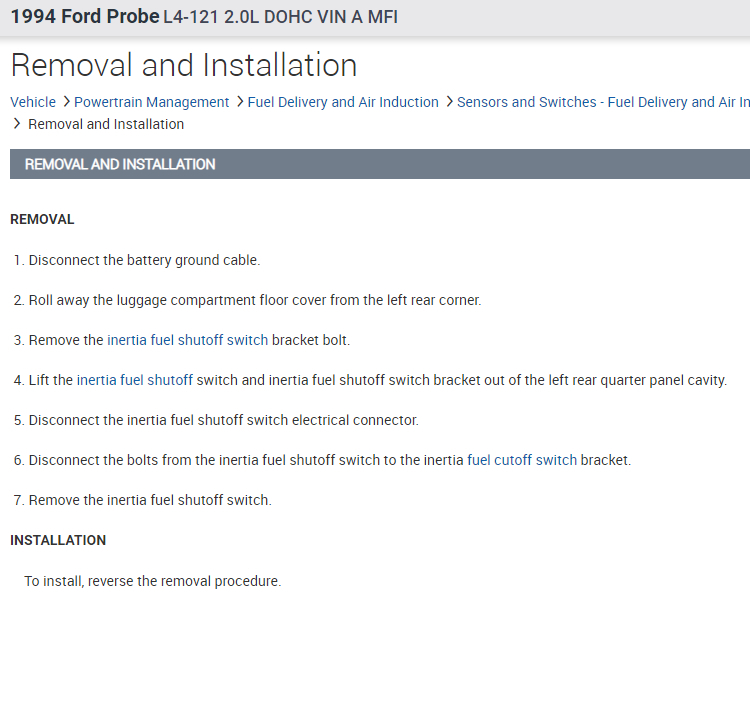Open Powertrain Management breadcrumb

[151, 102]
